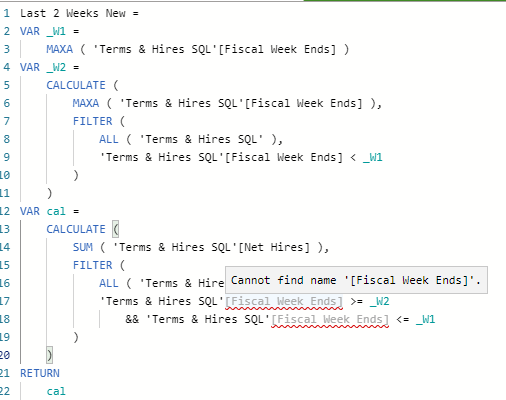Click 'cal' variable name on line 12

[56, 211]
